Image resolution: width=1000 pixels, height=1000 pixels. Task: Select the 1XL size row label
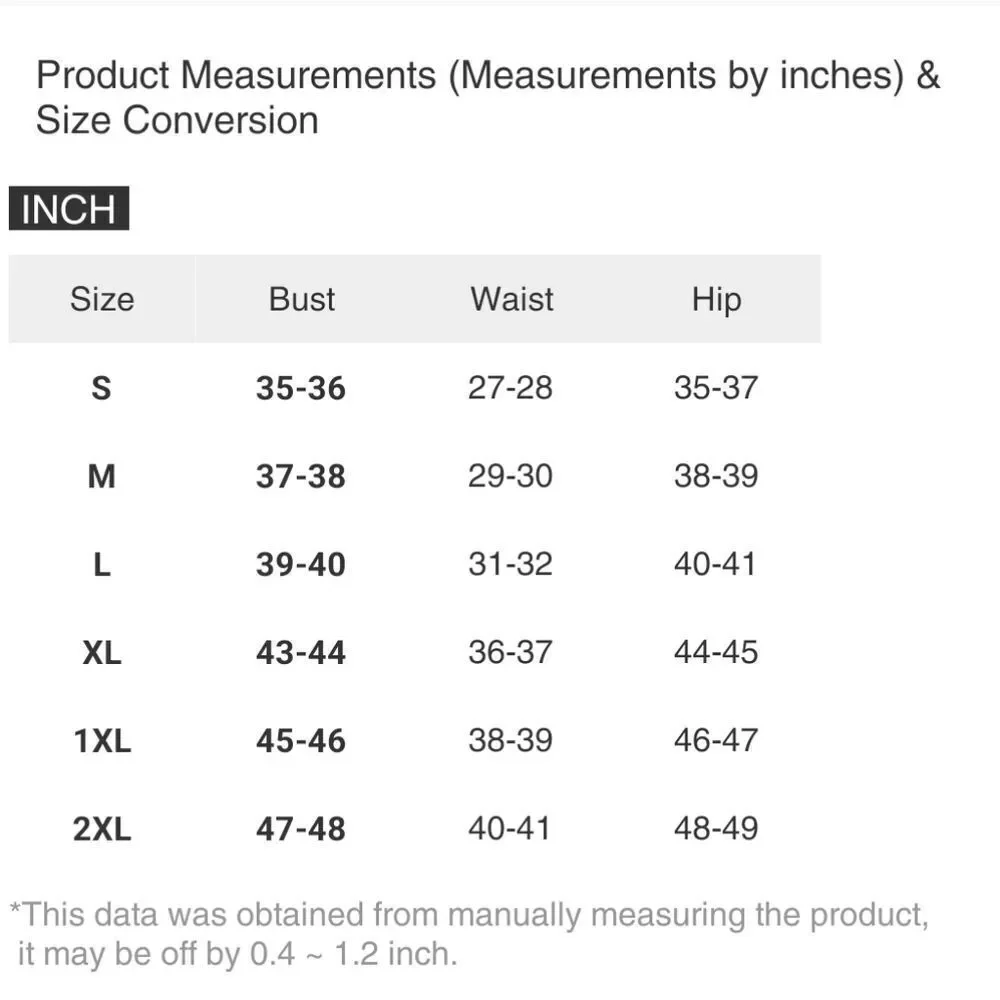coord(102,741)
